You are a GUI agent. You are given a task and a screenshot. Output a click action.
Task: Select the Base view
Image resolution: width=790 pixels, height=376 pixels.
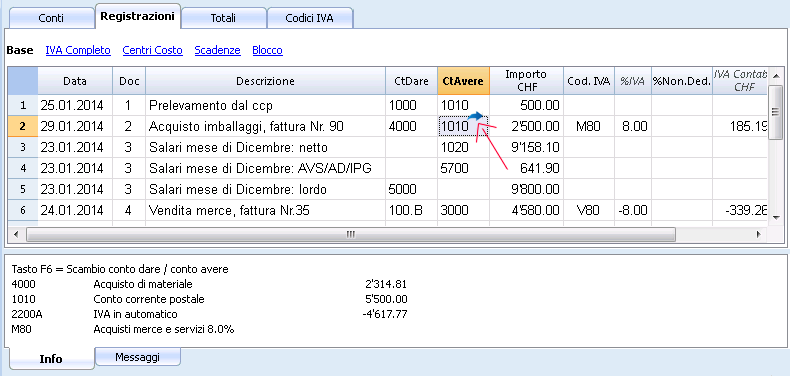pyautogui.click(x=20, y=50)
